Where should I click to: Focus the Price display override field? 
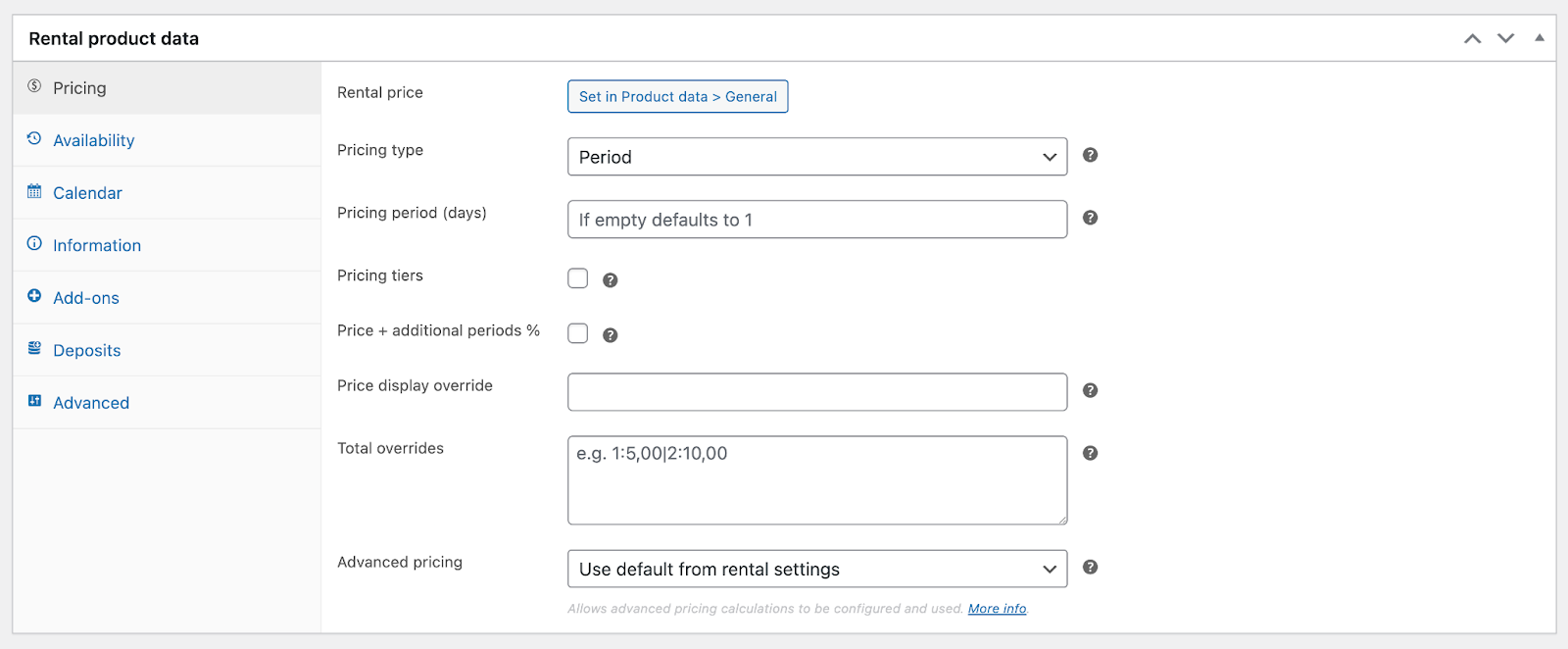817,392
